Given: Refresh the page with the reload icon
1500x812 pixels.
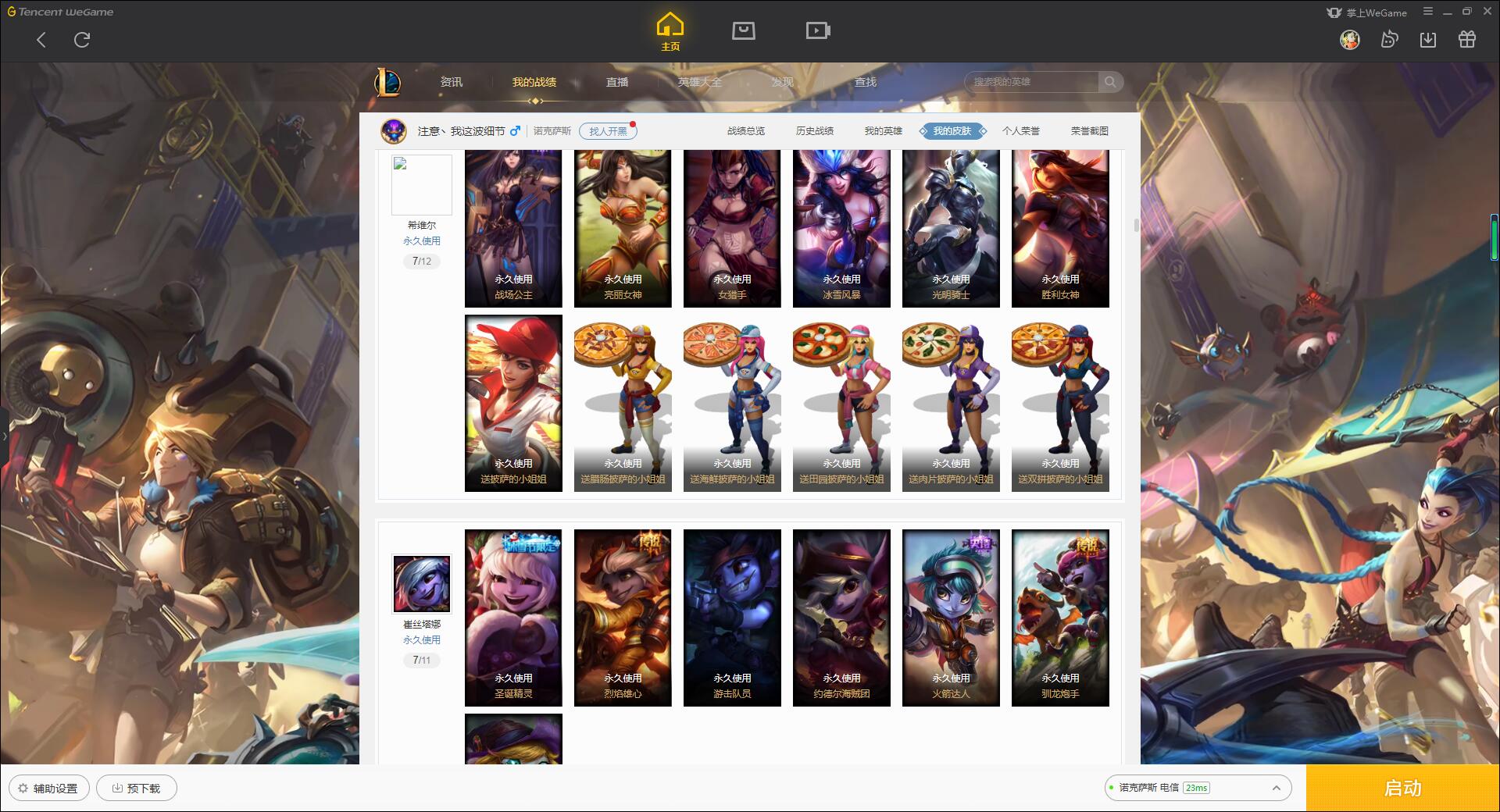Looking at the screenshot, I should 82,40.
